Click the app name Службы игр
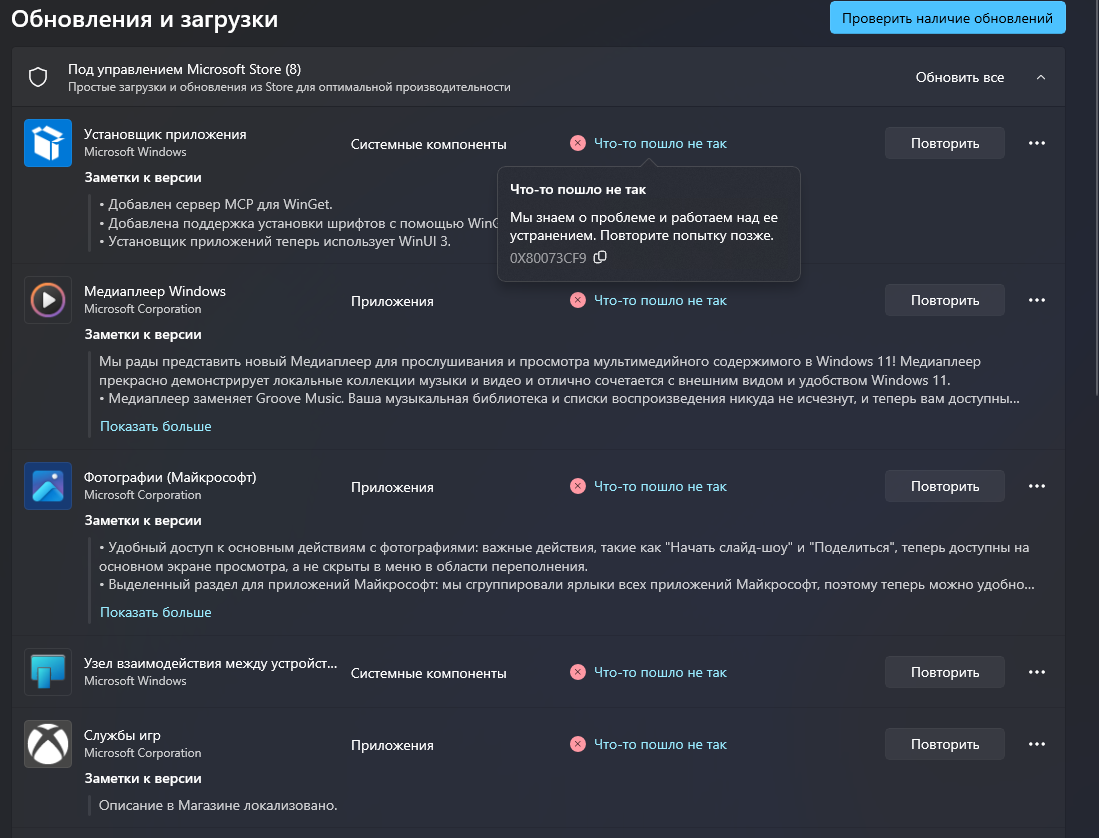Viewport: 1099px width, 838px height. point(122,735)
